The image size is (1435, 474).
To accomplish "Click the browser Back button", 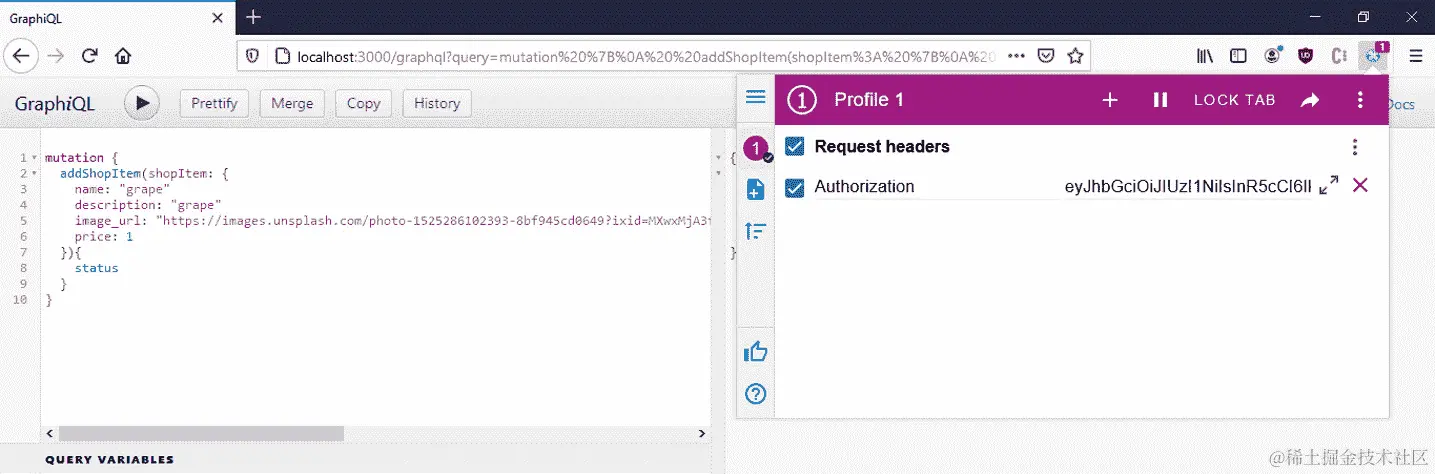I will coord(22,56).
